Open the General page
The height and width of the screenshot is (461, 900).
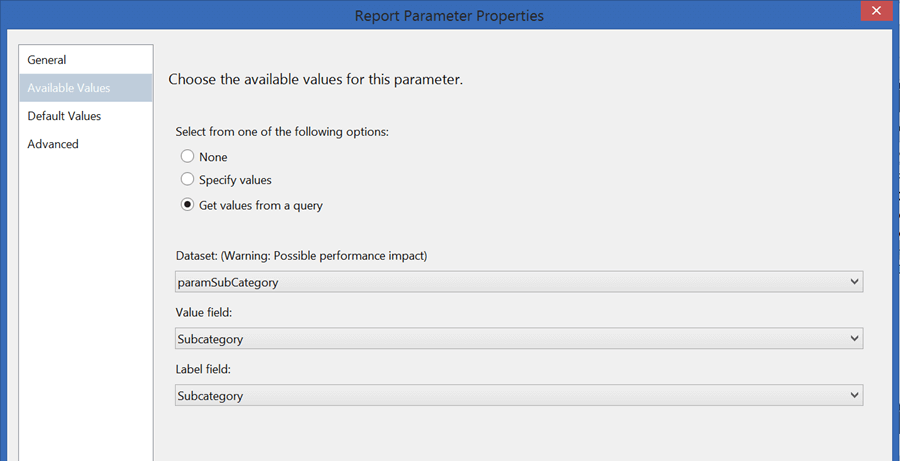[47, 60]
